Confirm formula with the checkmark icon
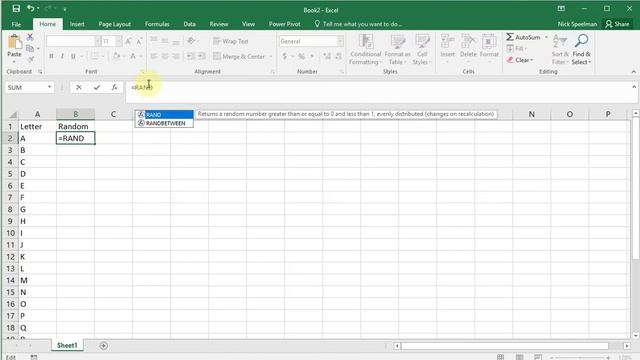This screenshot has width=640, height=360. pyautogui.click(x=97, y=87)
